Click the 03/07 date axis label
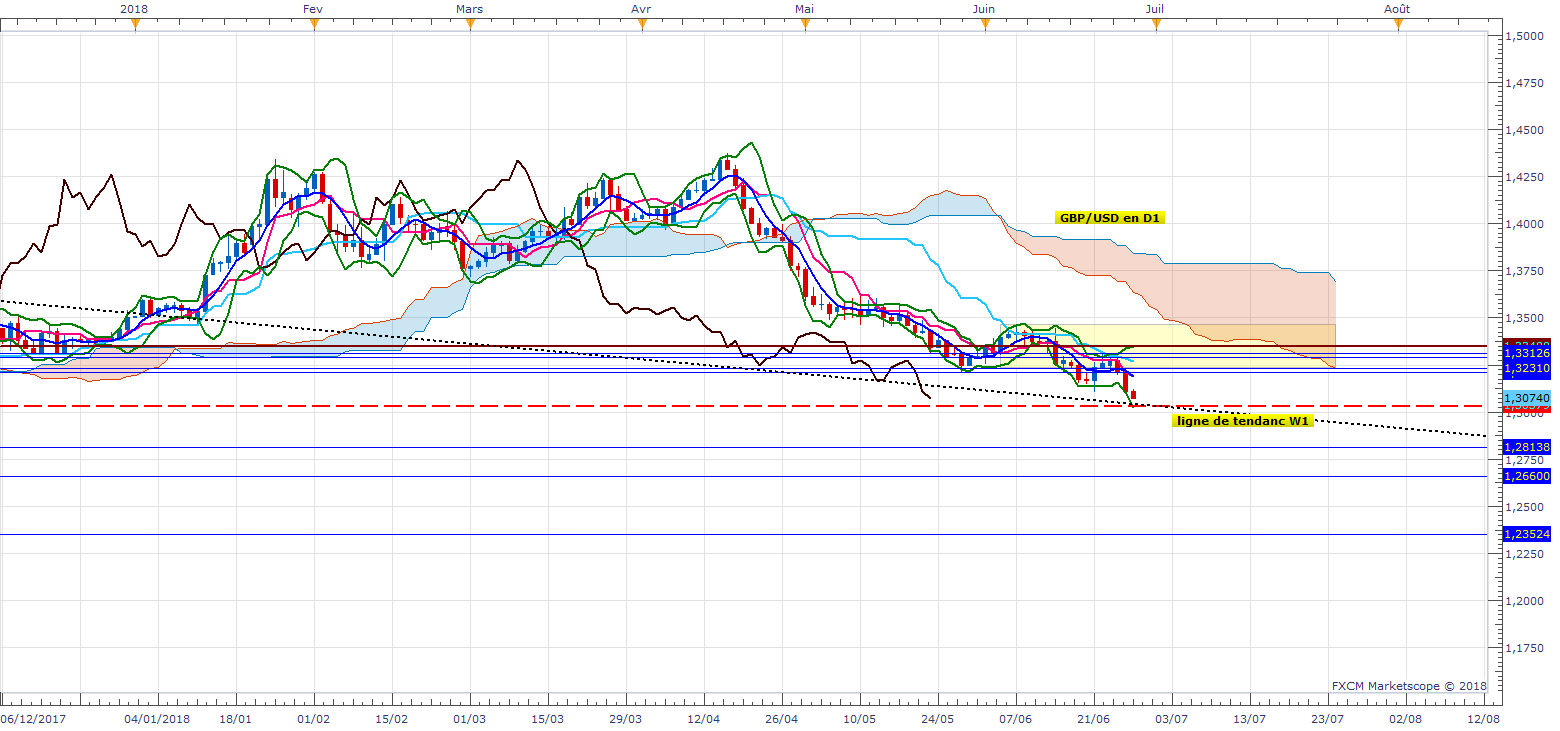 (1171, 718)
